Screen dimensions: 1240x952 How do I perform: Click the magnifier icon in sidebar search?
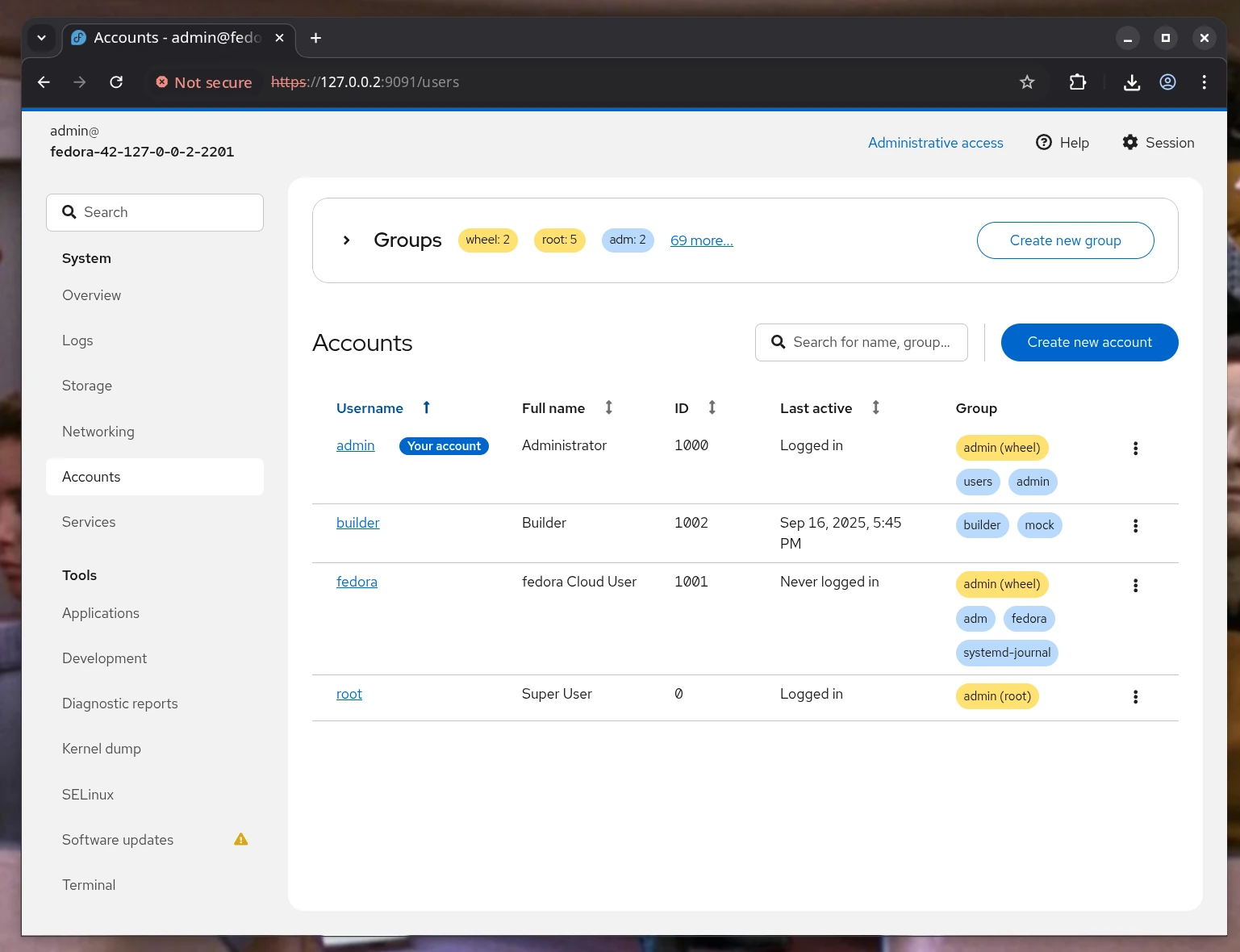tap(69, 212)
